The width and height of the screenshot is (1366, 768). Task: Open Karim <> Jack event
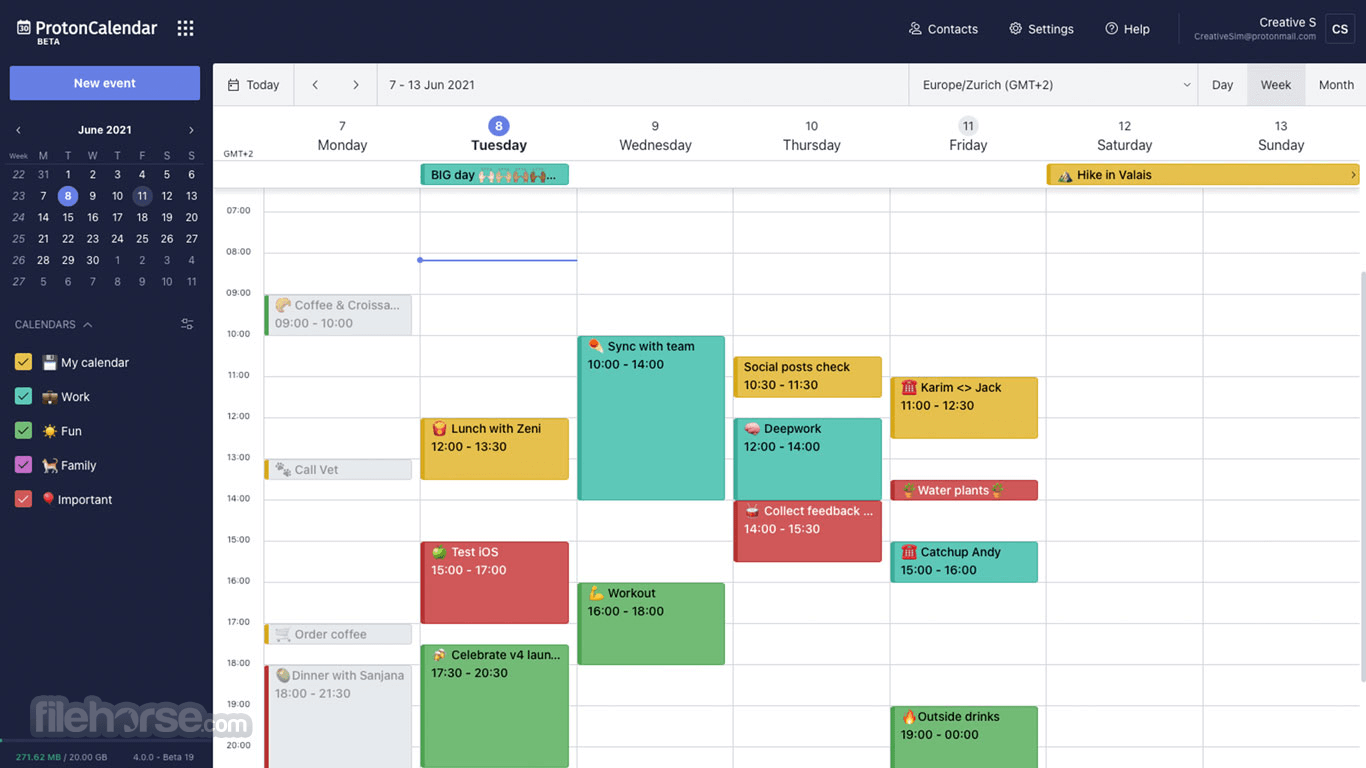(964, 407)
